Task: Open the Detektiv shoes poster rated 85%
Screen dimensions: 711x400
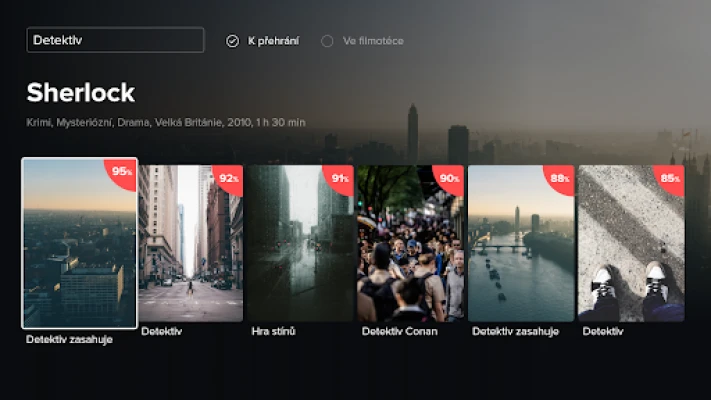Action: pyautogui.click(x=631, y=244)
